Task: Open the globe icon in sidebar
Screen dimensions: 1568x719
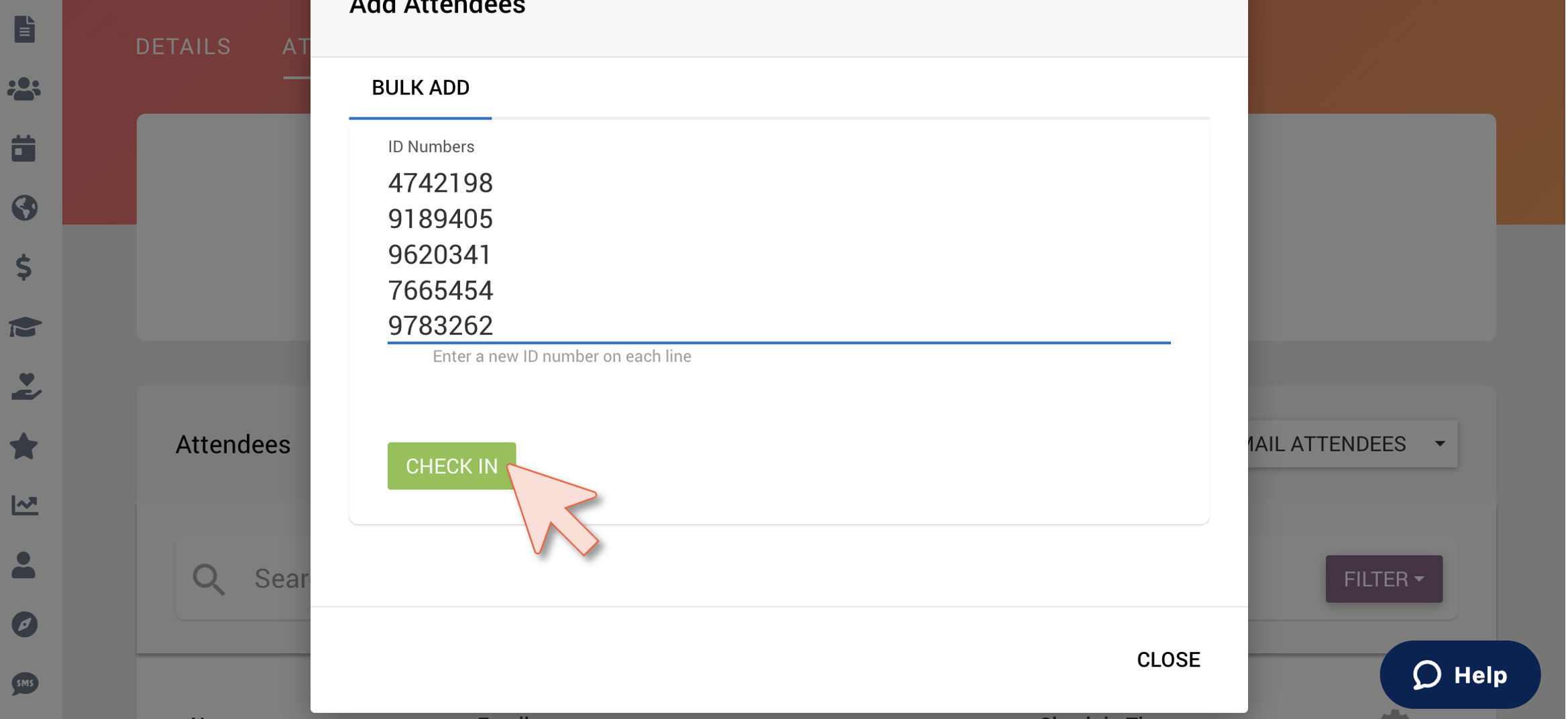Action: coord(24,208)
